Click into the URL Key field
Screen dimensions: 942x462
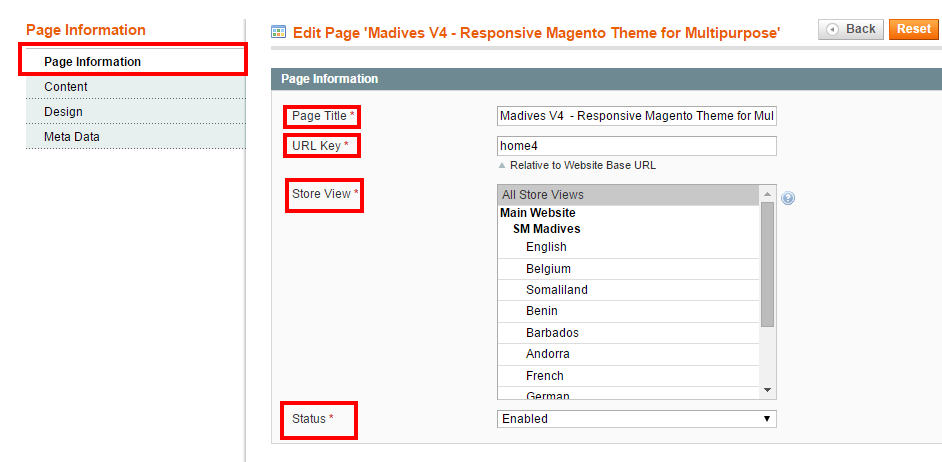(637, 146)
